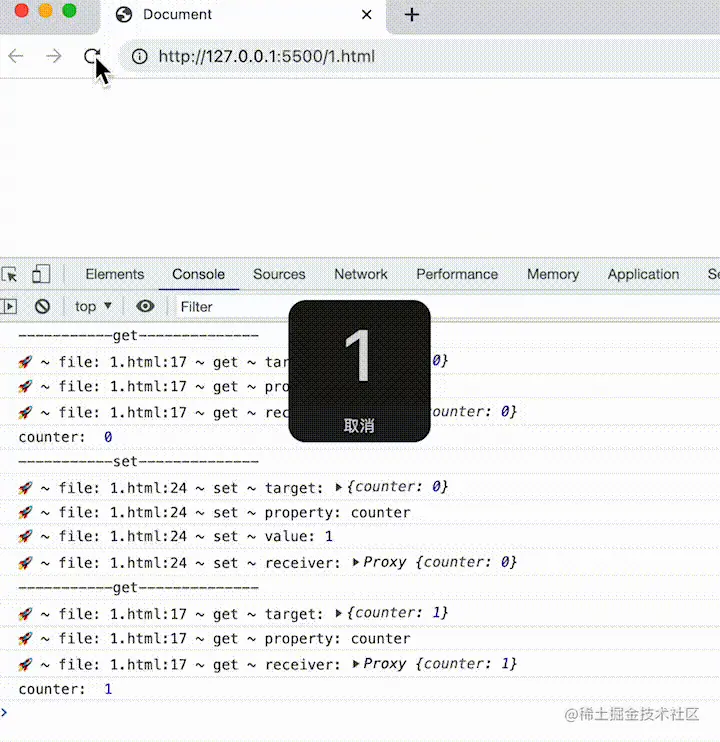Viewport: 720px width, 742px height.
Task: Open the Network tab
Action: 361,274
